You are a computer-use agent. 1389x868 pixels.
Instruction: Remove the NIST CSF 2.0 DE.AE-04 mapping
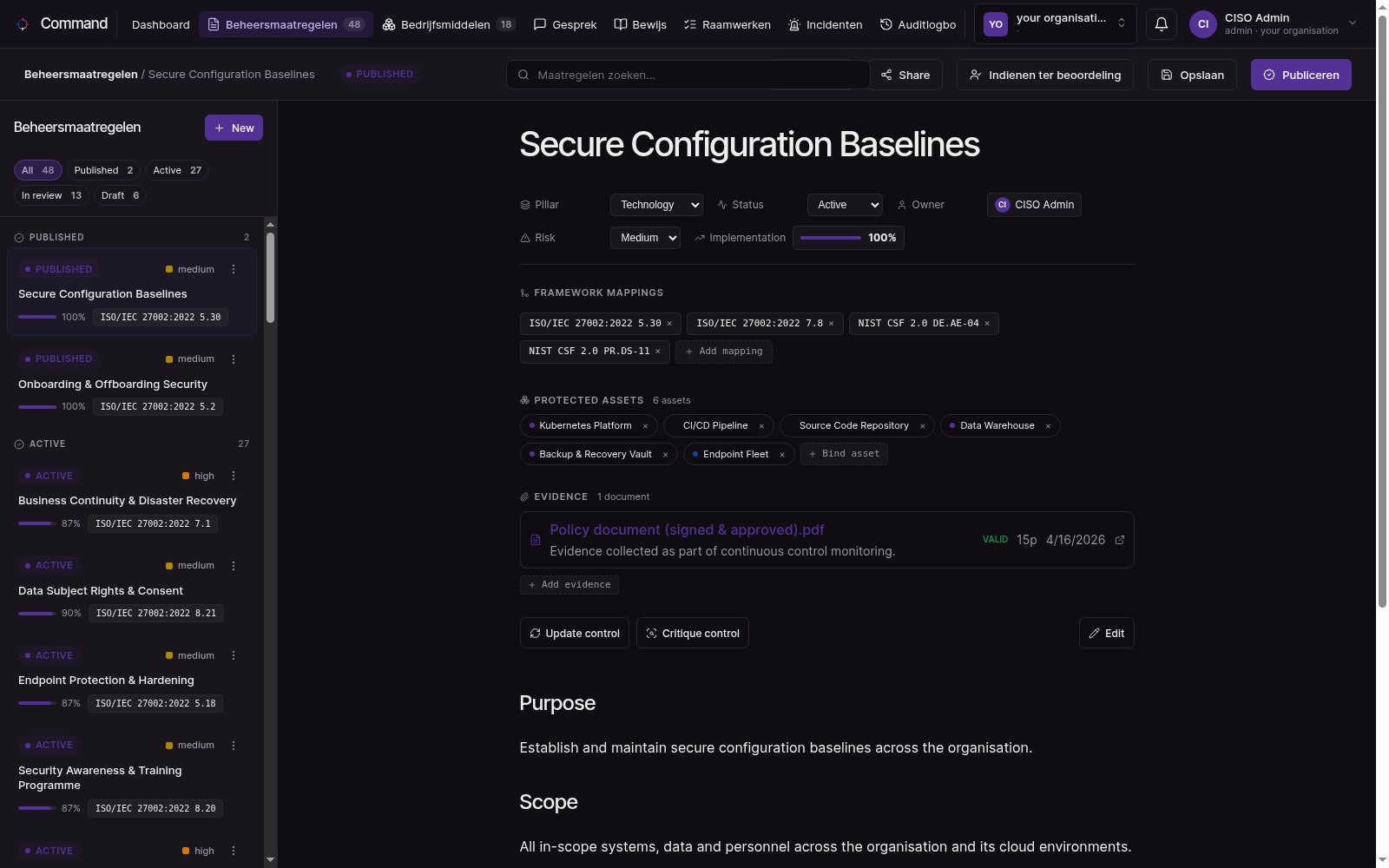pos(987,324)
